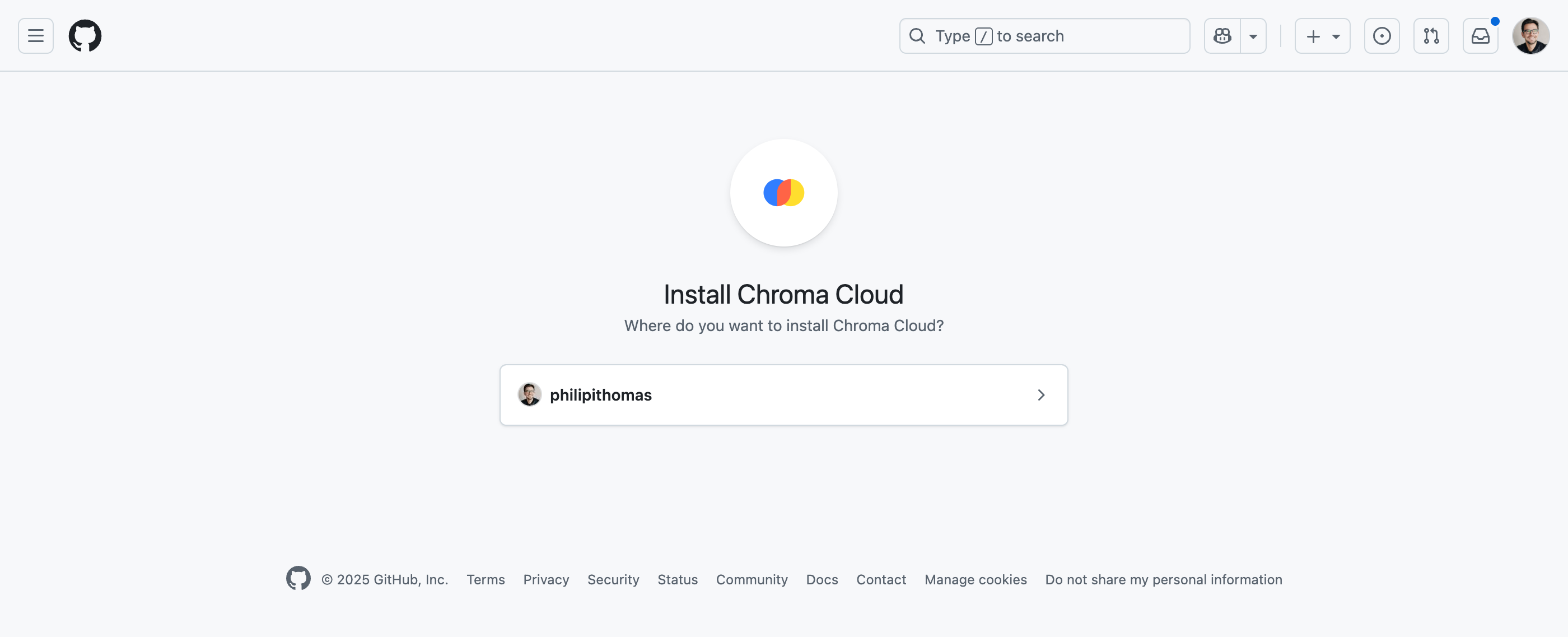Click the Privacy link
The height and width of the screenshot is (637, 1568).
point(546,579)
